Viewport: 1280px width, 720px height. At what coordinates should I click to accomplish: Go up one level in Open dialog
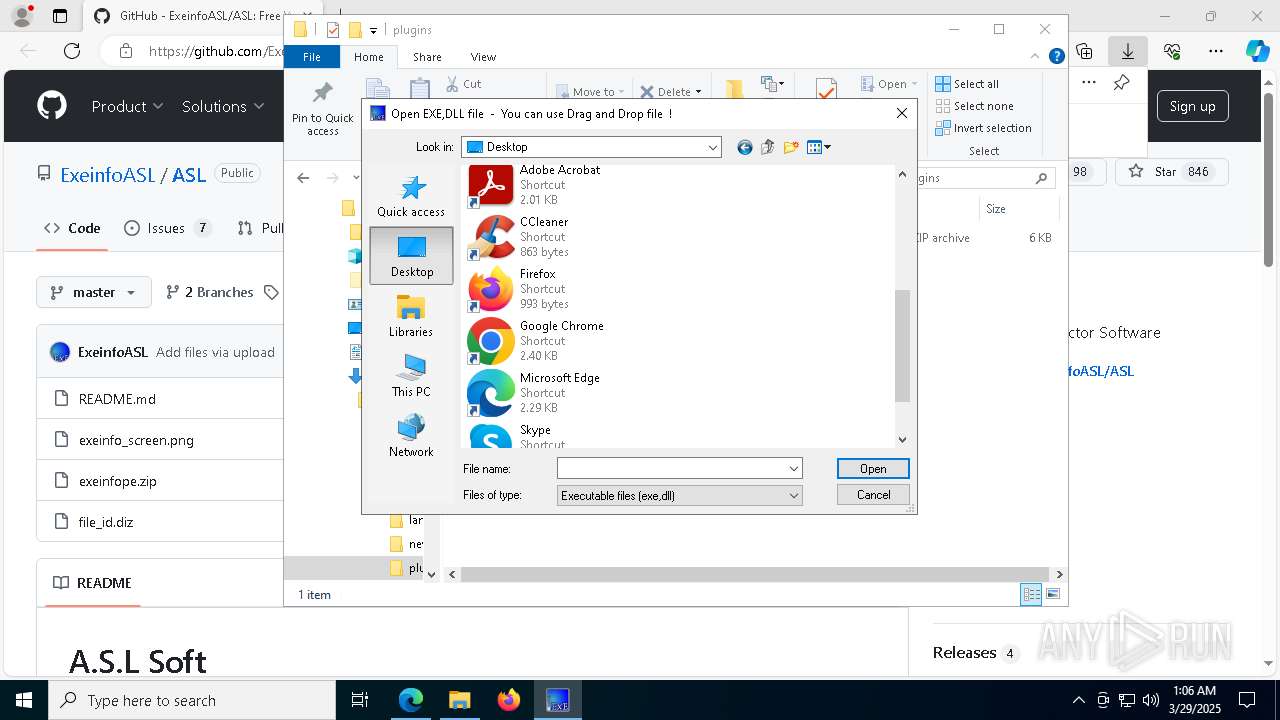[768, 147]
